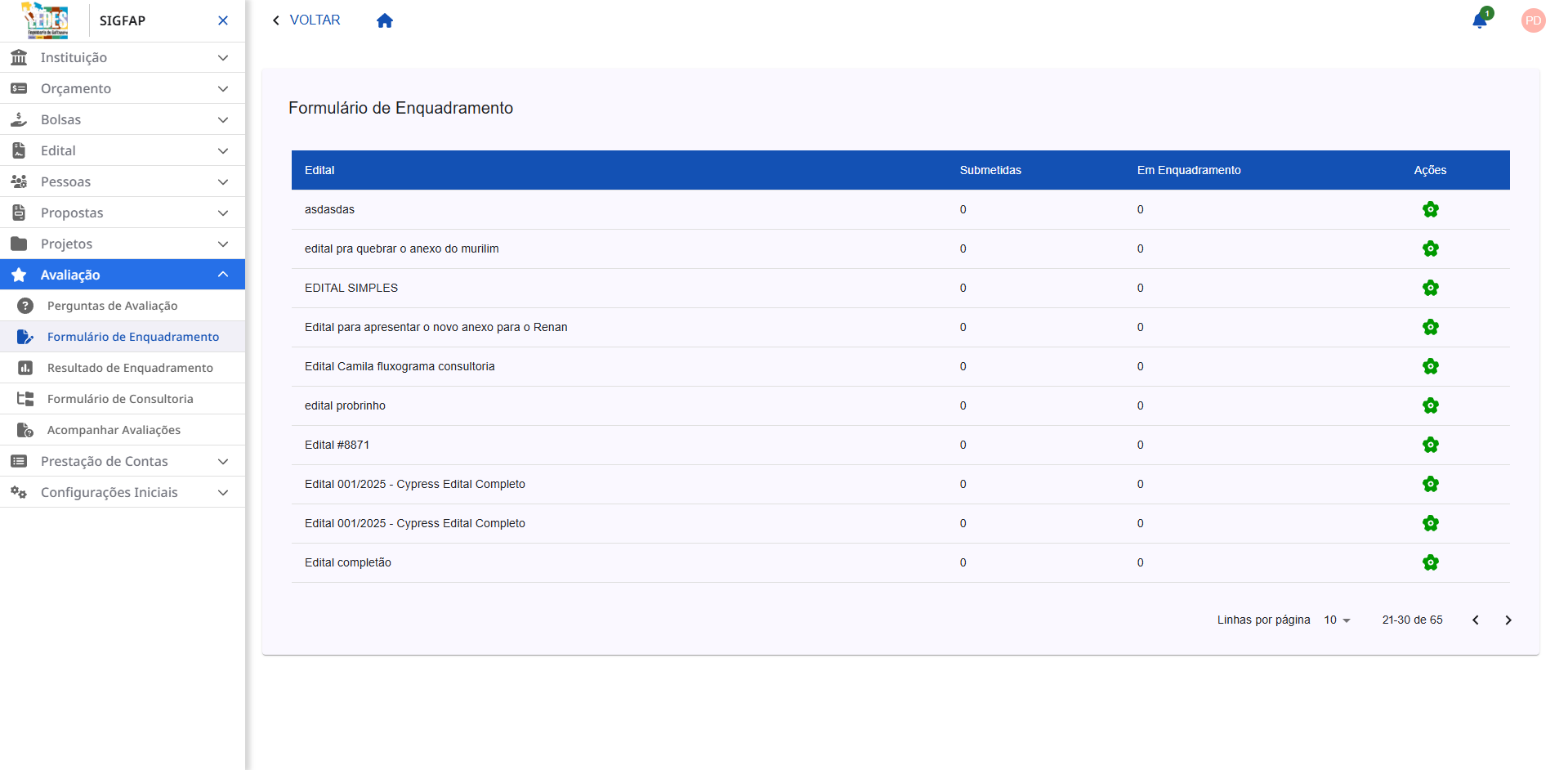Click the Edital document icon in sidebar

(x=20, y=150)
